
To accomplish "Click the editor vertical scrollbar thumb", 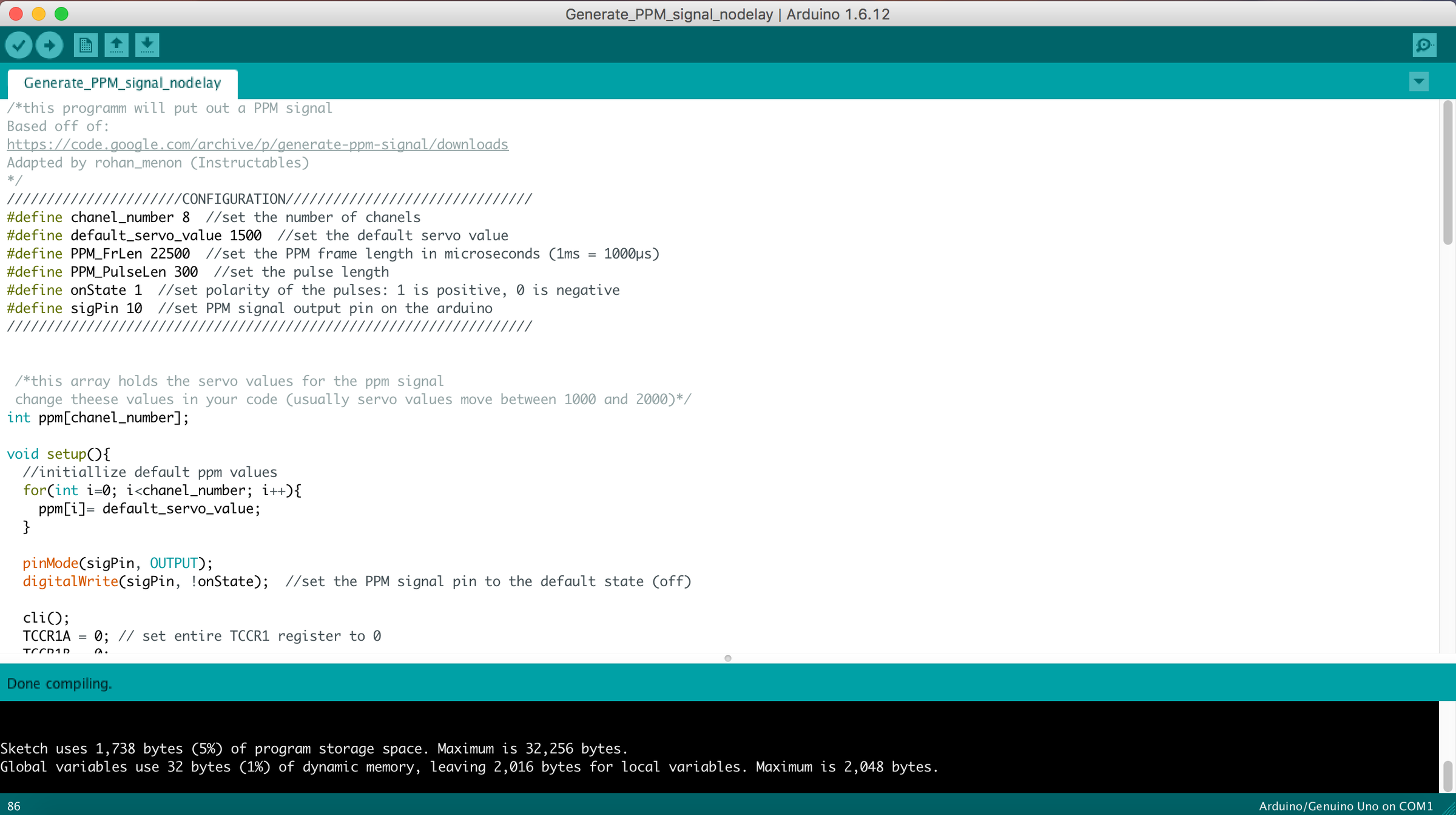I will (x=1448, y=173).
